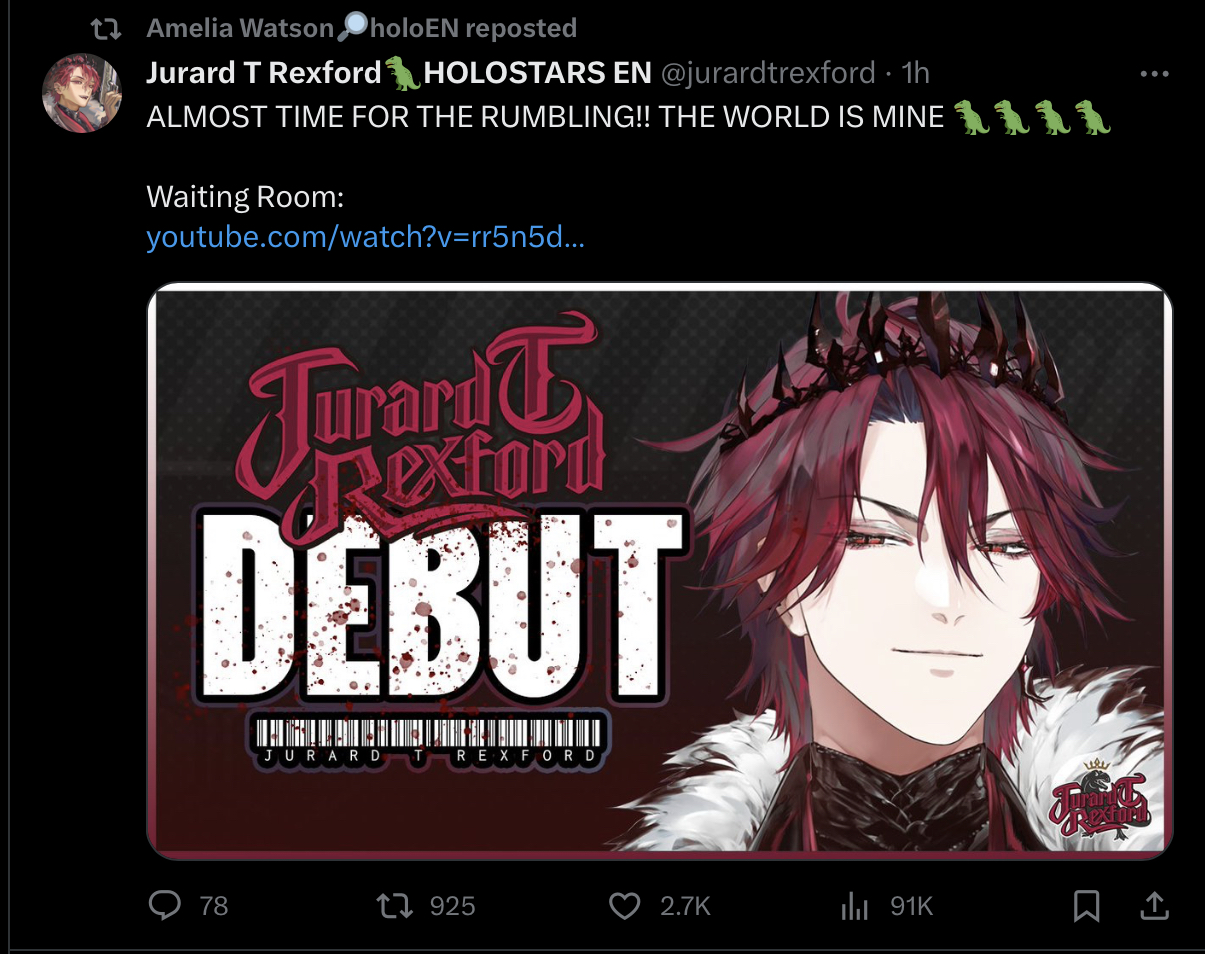Click the 925 reposts count

coord(452,907)
